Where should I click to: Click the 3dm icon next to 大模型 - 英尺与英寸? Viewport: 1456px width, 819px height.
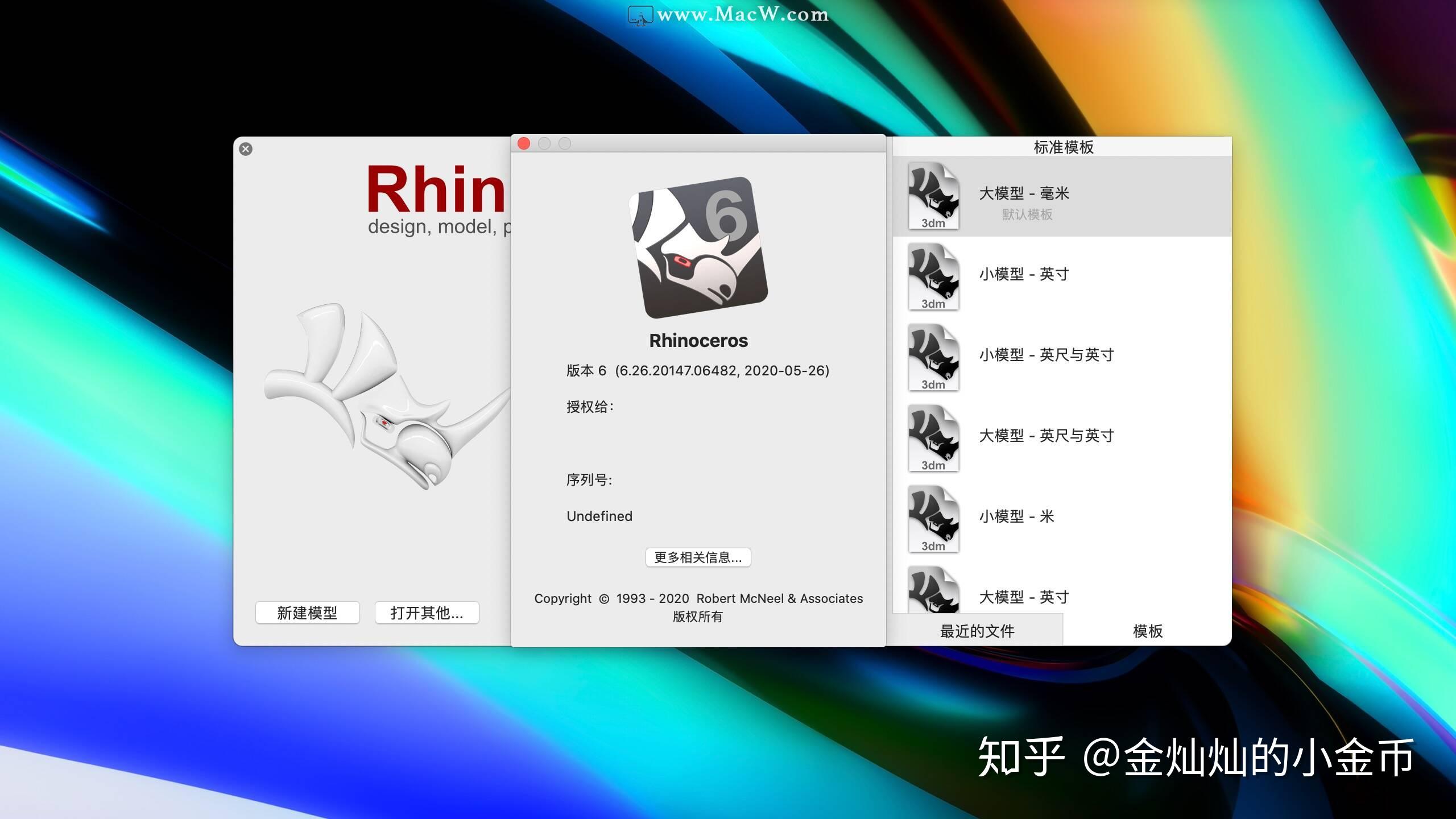tap(933, 440)
